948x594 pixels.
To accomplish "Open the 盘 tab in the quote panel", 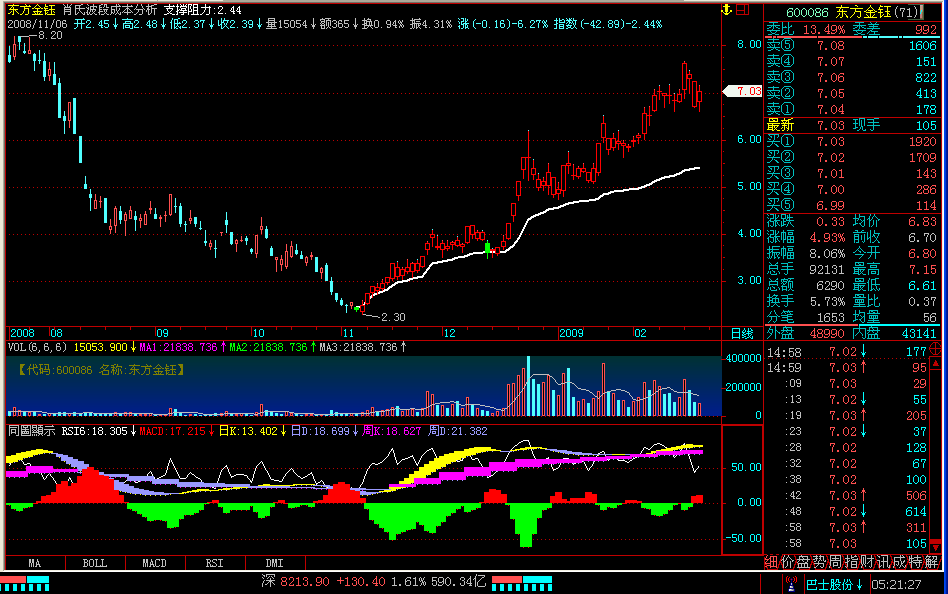I will [x=803, y=562].
